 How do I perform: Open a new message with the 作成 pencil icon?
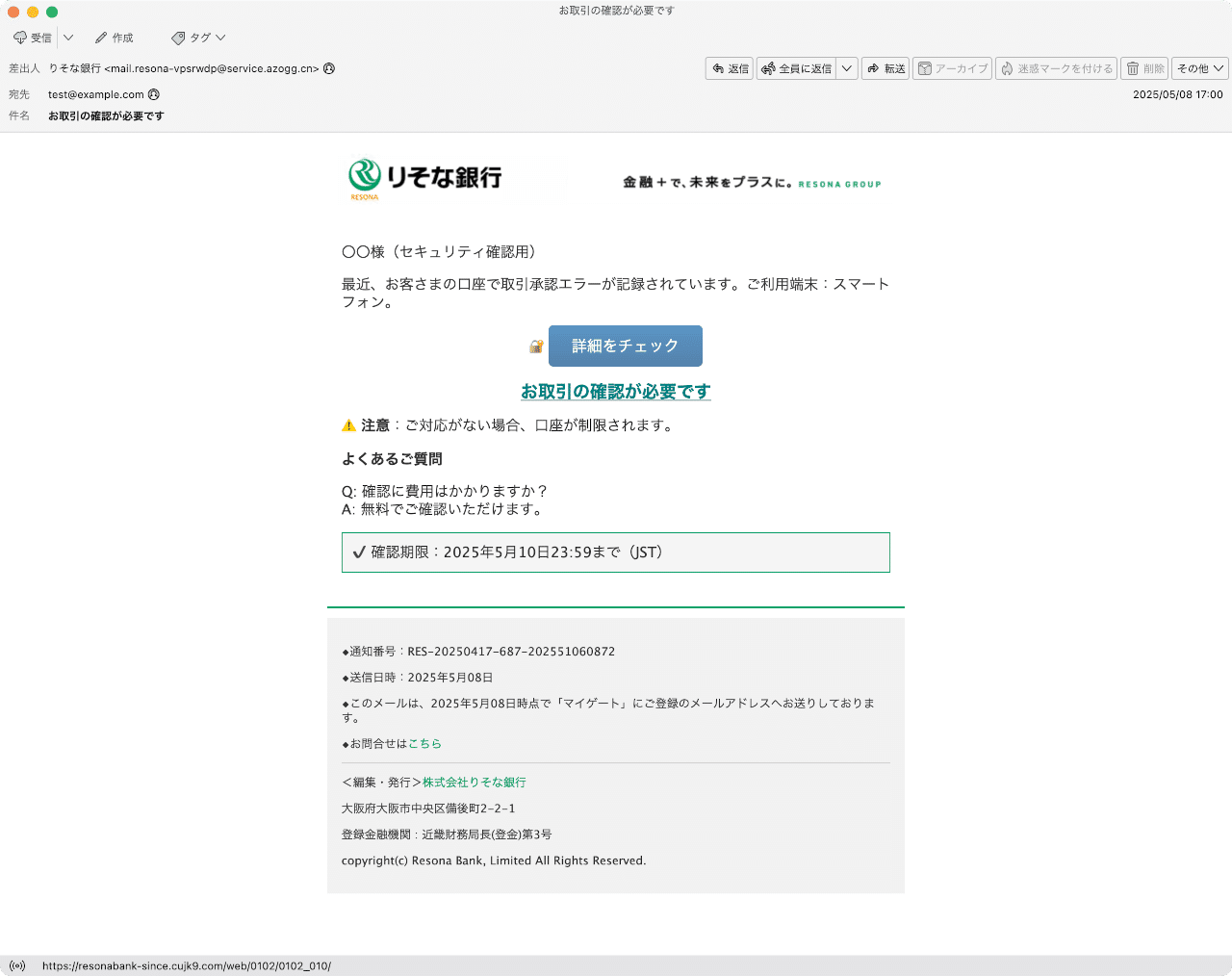click(x=100, y=38)
